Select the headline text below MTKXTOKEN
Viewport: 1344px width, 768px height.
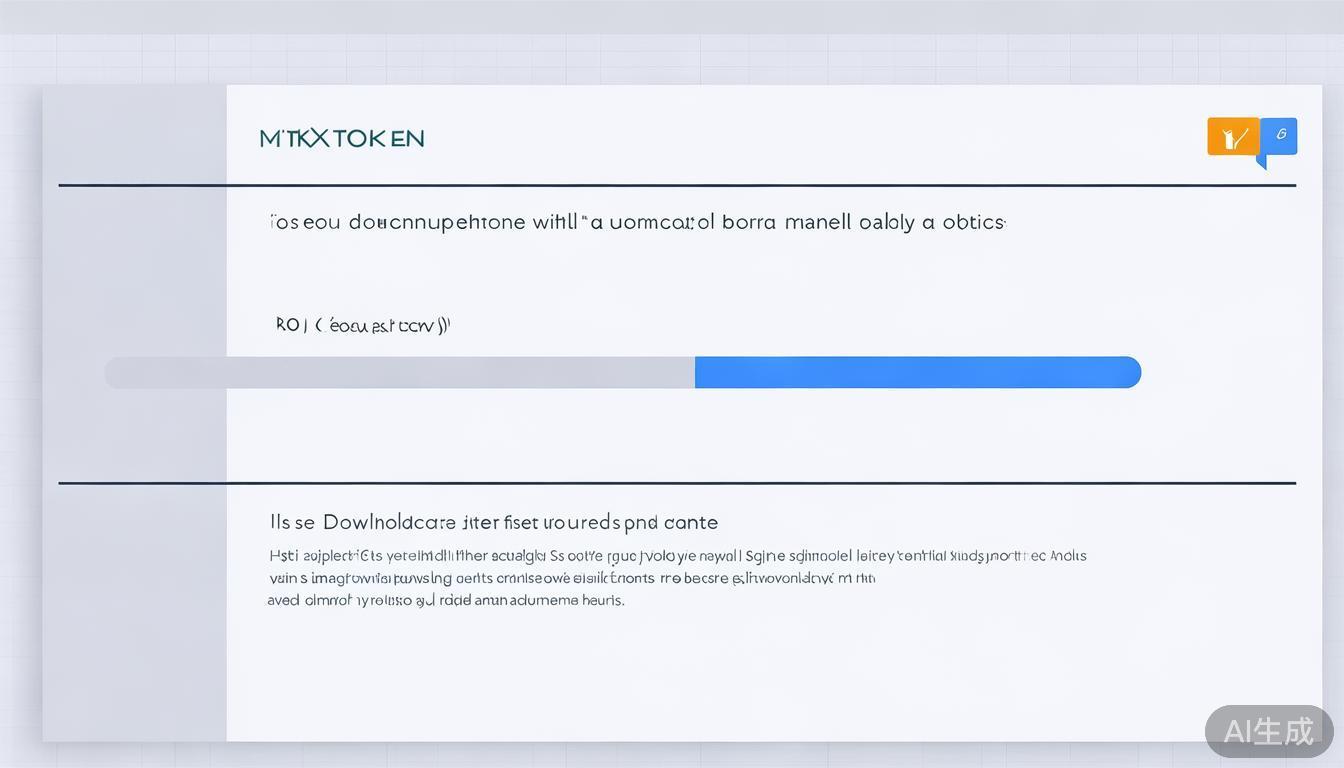[x=637, y=222]
